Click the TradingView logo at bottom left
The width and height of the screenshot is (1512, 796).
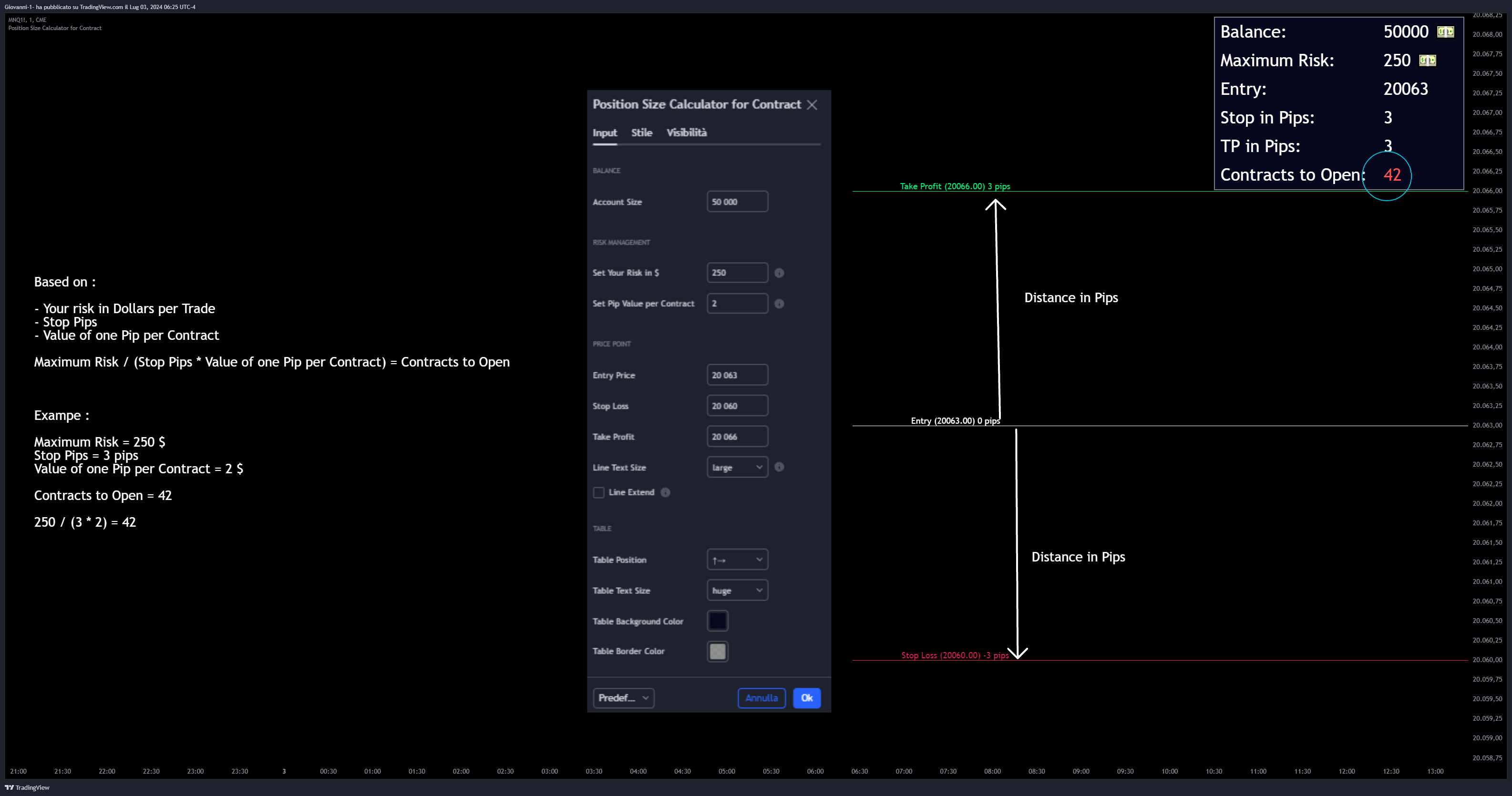click(x=27, y=787)
